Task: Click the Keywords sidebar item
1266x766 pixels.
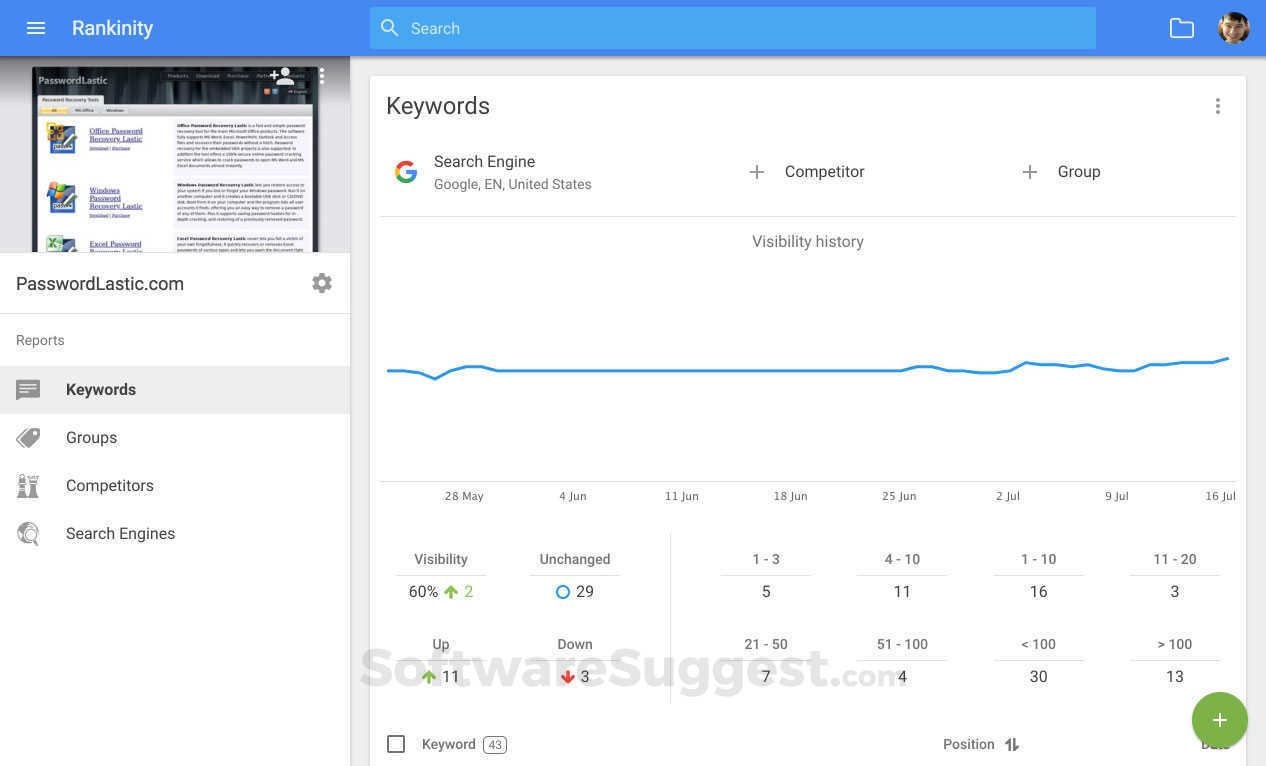Action: 100,390
